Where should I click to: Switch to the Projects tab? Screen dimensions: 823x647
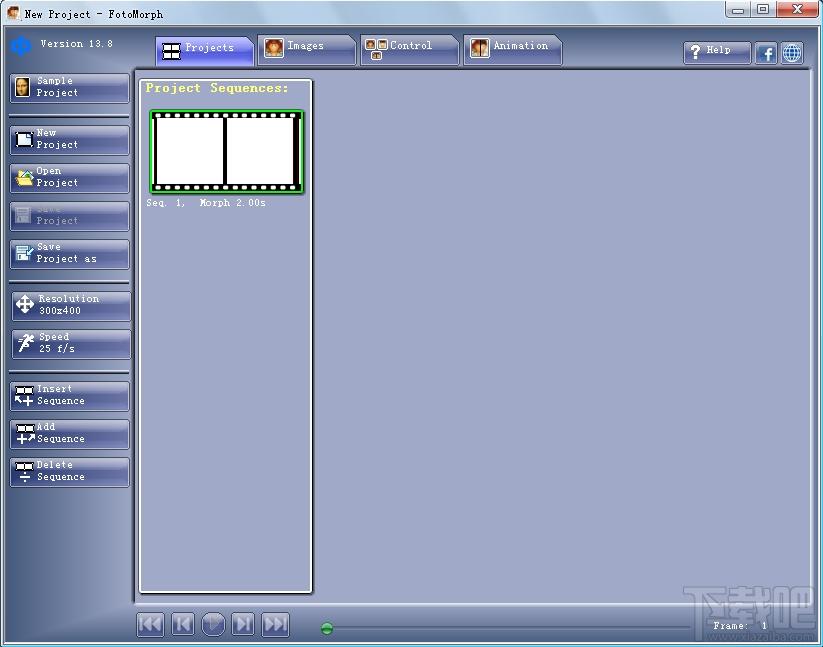tap(205, 51)
